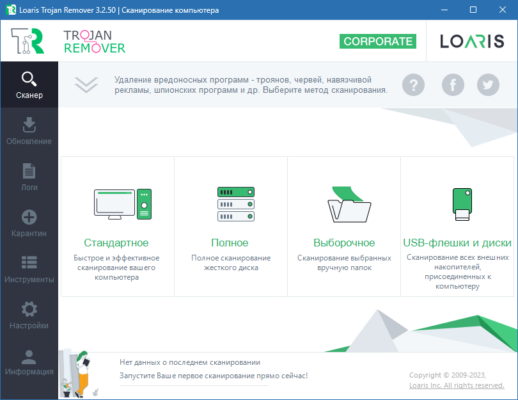Image resolution: width=518 pixels, height=400 pixels.
Task: Click the TR Trojan Remover logo icon
Action: 27,41
